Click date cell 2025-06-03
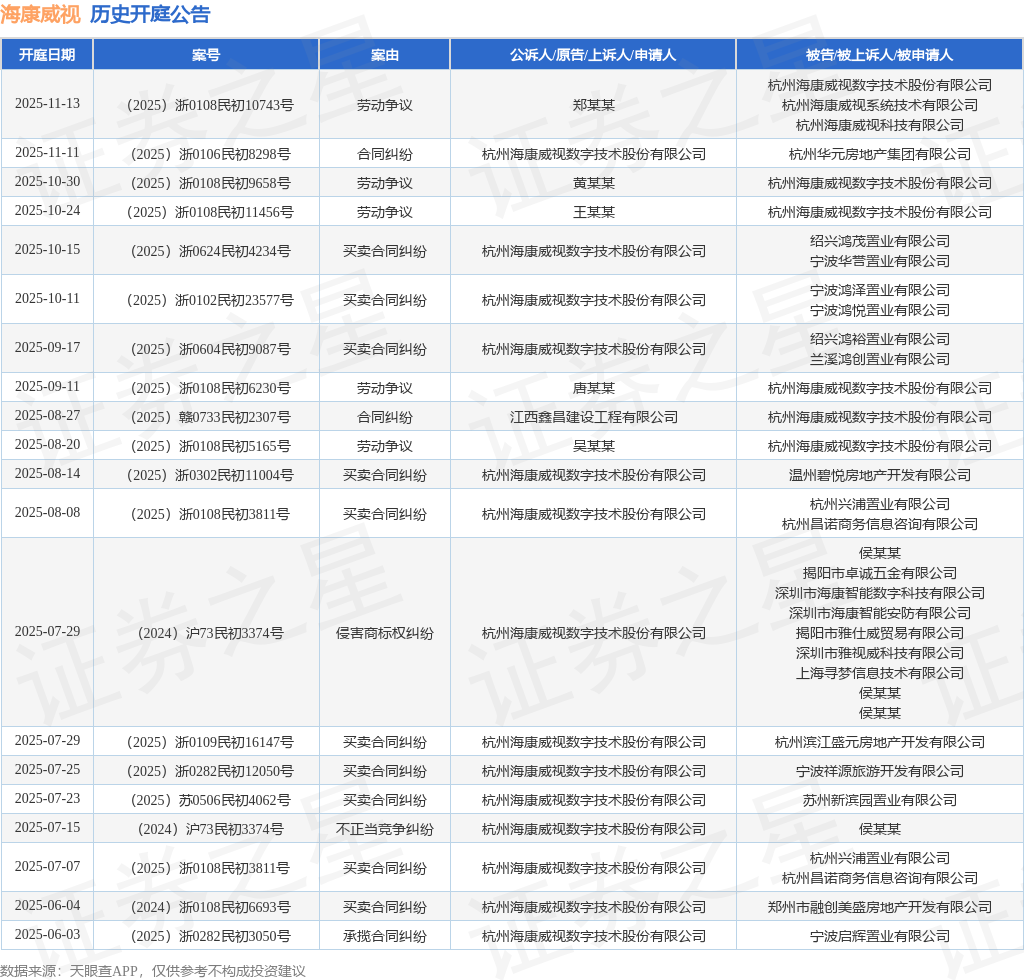 point(47,935)
